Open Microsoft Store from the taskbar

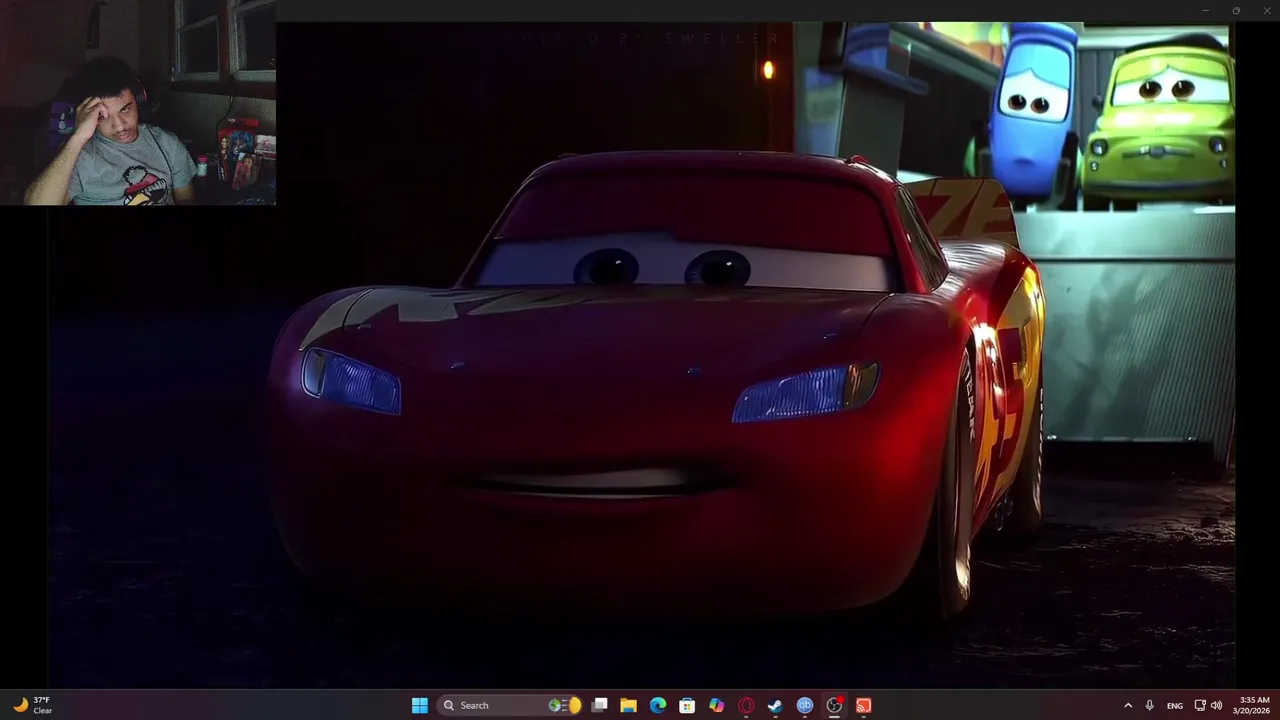pyautogui.click(x=687, y=705)
